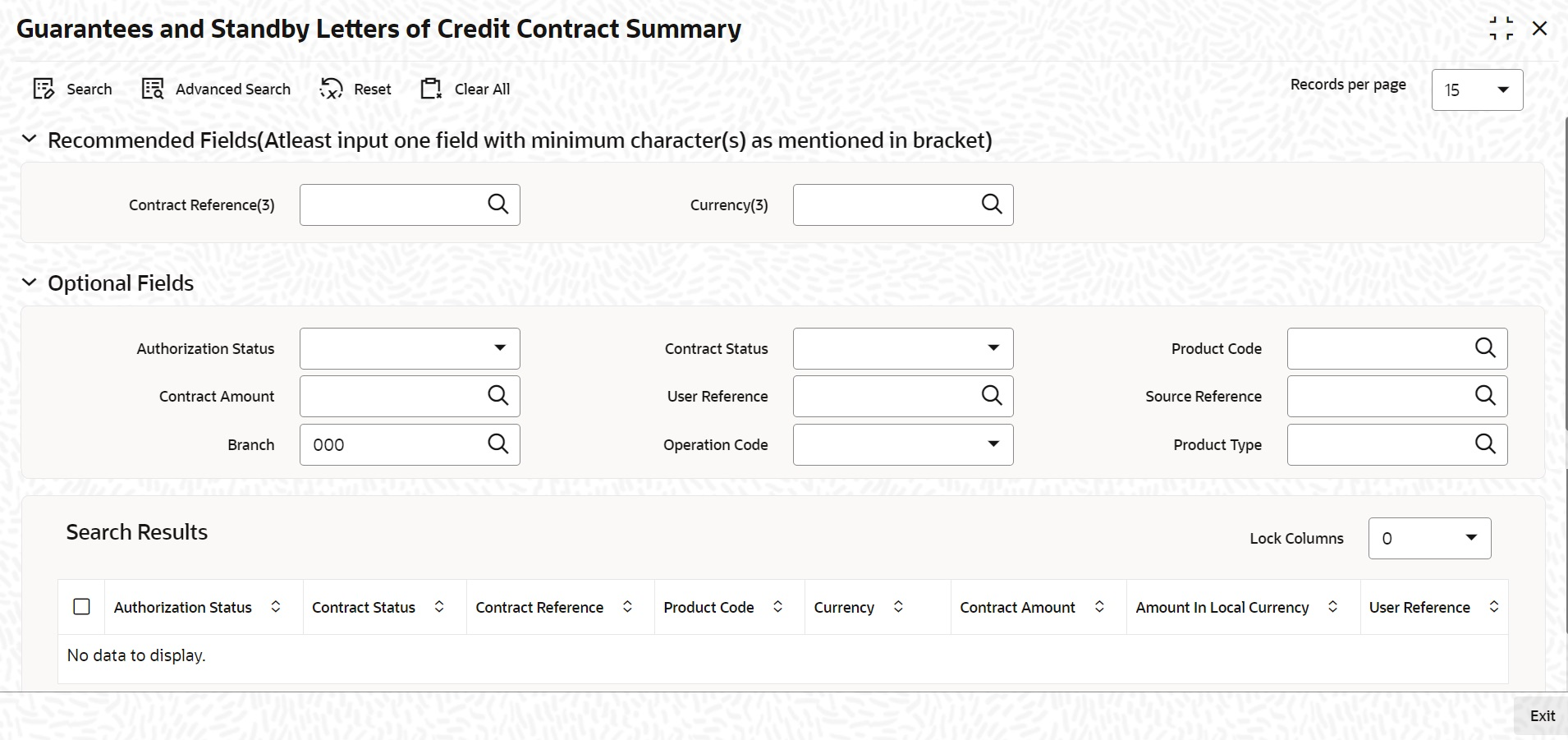Click the Clear All icon

(431, 89)
